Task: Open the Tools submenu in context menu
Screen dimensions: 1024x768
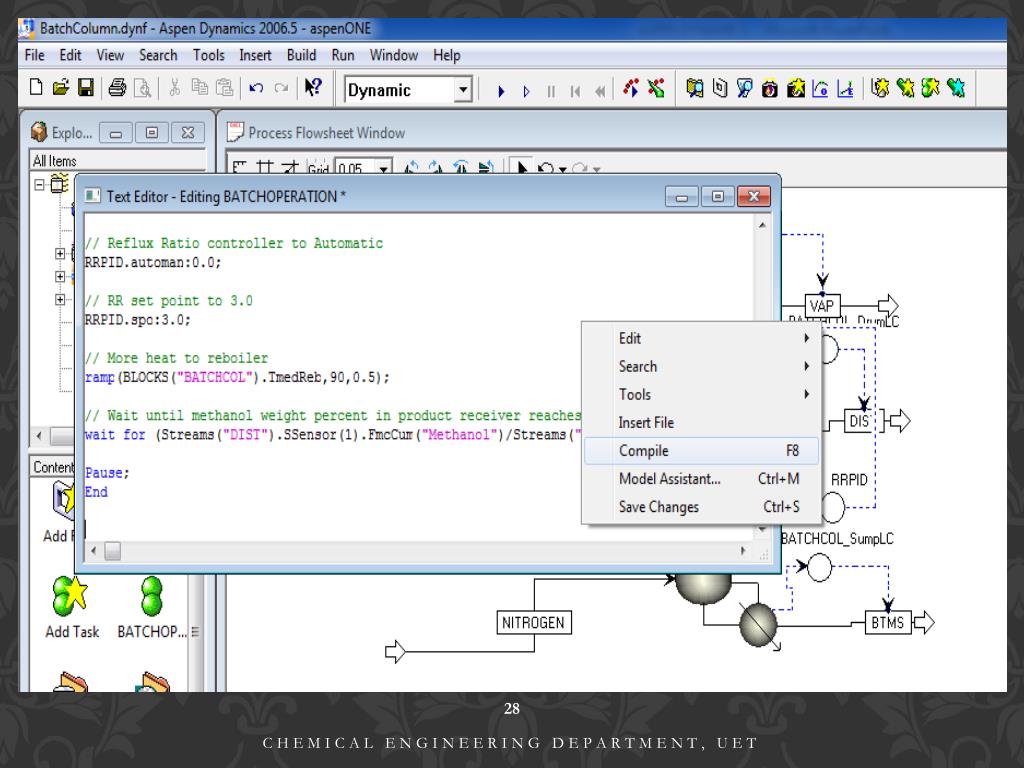Action: coord(702,394)
